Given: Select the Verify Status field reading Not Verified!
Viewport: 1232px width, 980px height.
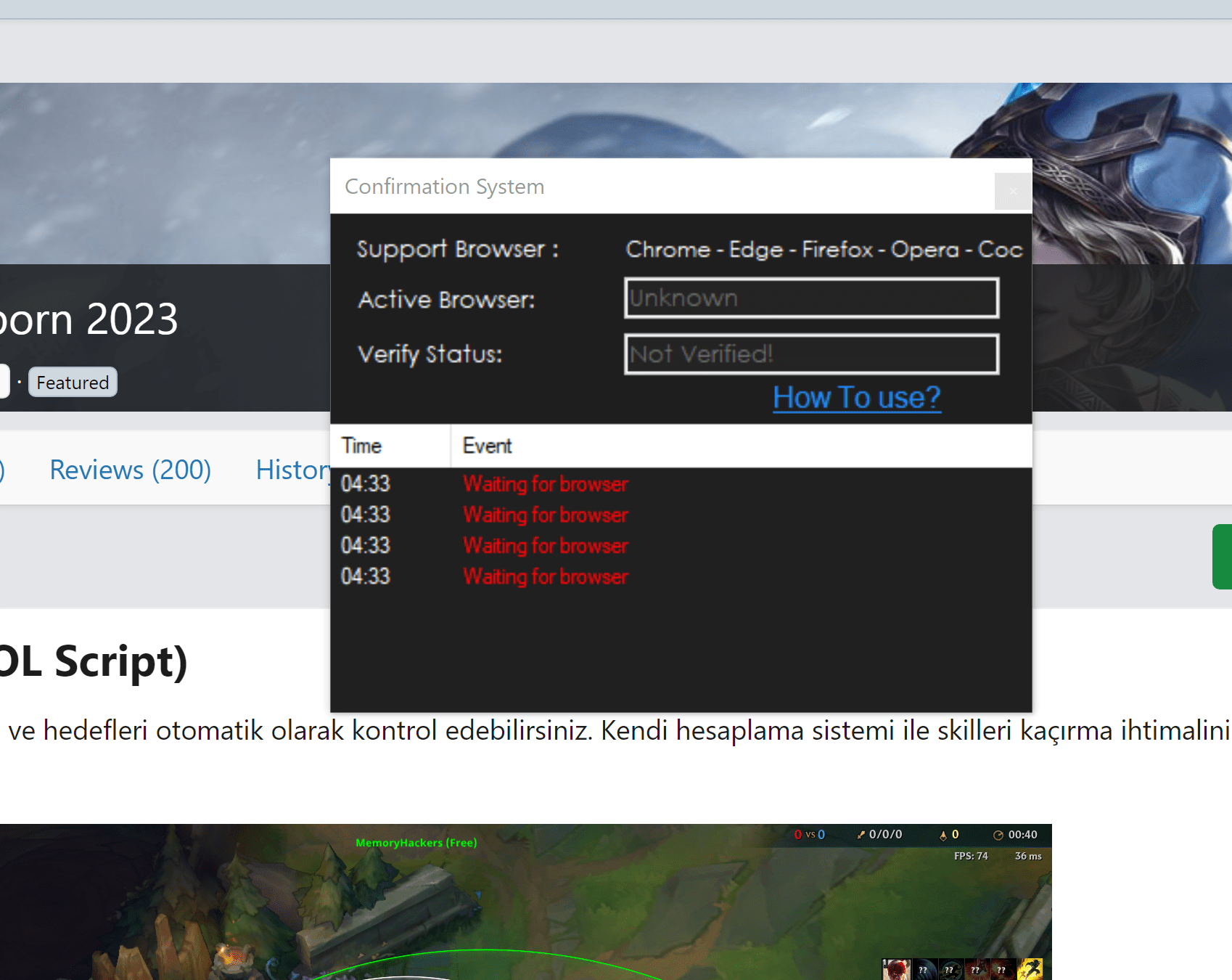Looking at the screenshot, I should (811, 354).
